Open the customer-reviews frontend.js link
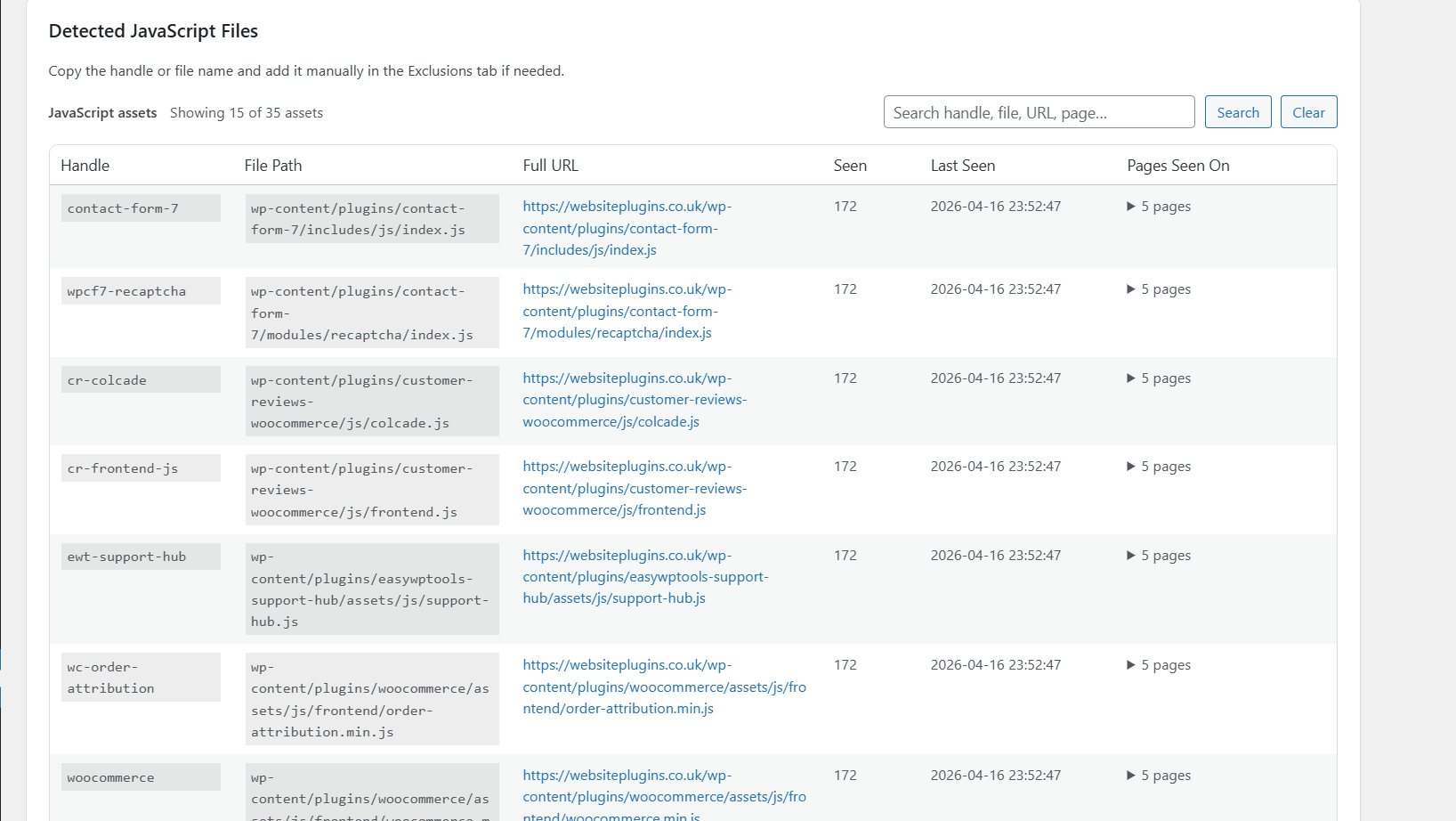 [x=635, y=488]
